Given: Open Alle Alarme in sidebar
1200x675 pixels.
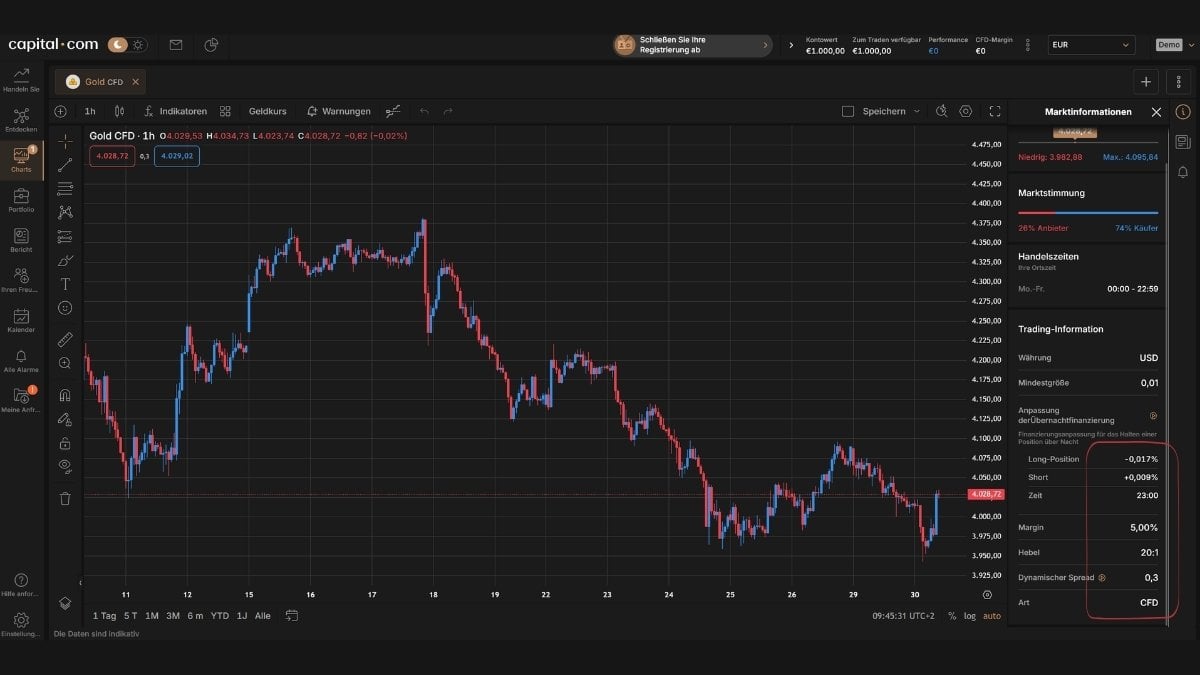Looking at the screenshot, I should click(21, 360).
